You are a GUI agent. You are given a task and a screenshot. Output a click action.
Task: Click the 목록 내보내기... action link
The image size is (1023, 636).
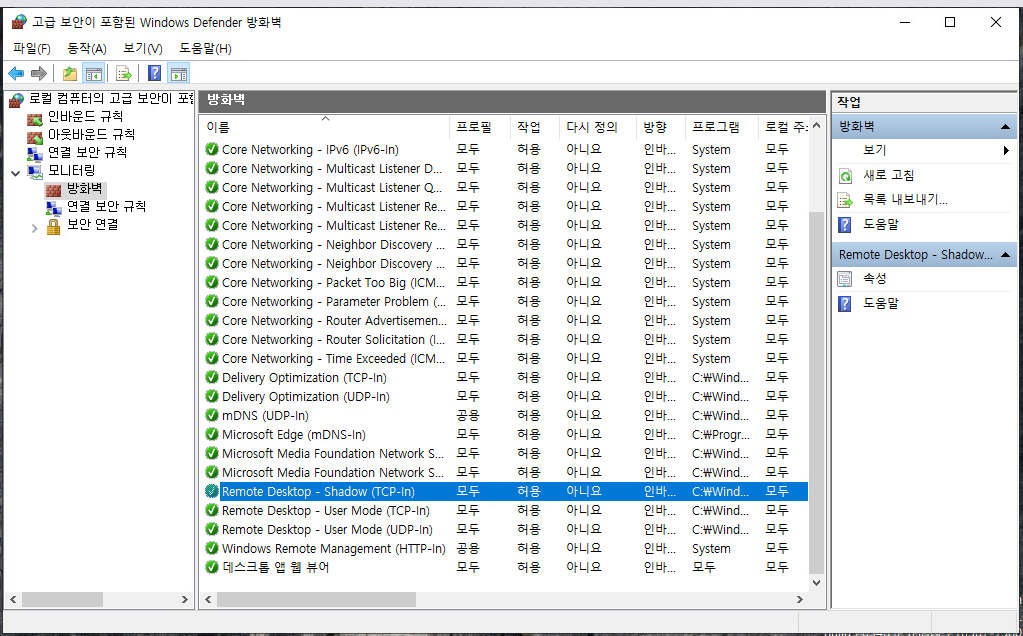pos(905,200)
